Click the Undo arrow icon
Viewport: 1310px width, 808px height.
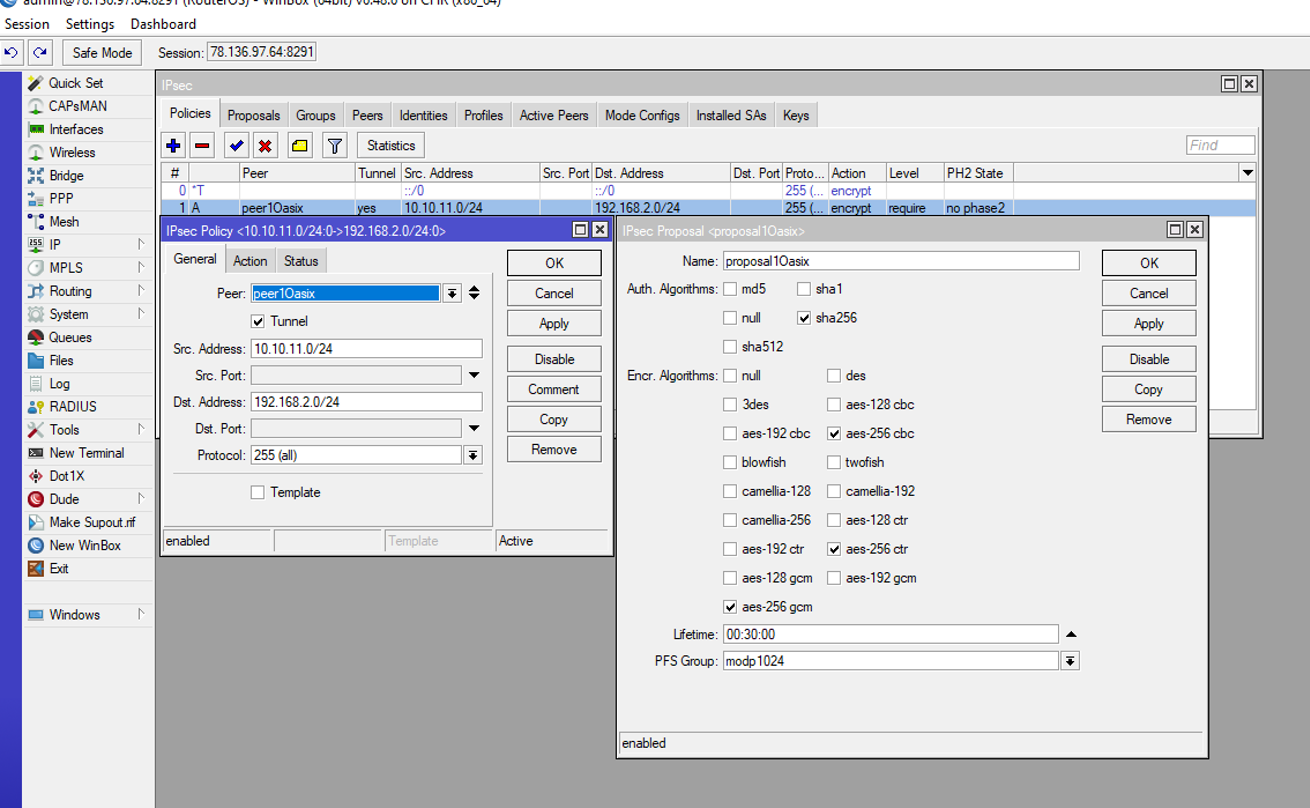click(x=12, y=52)
